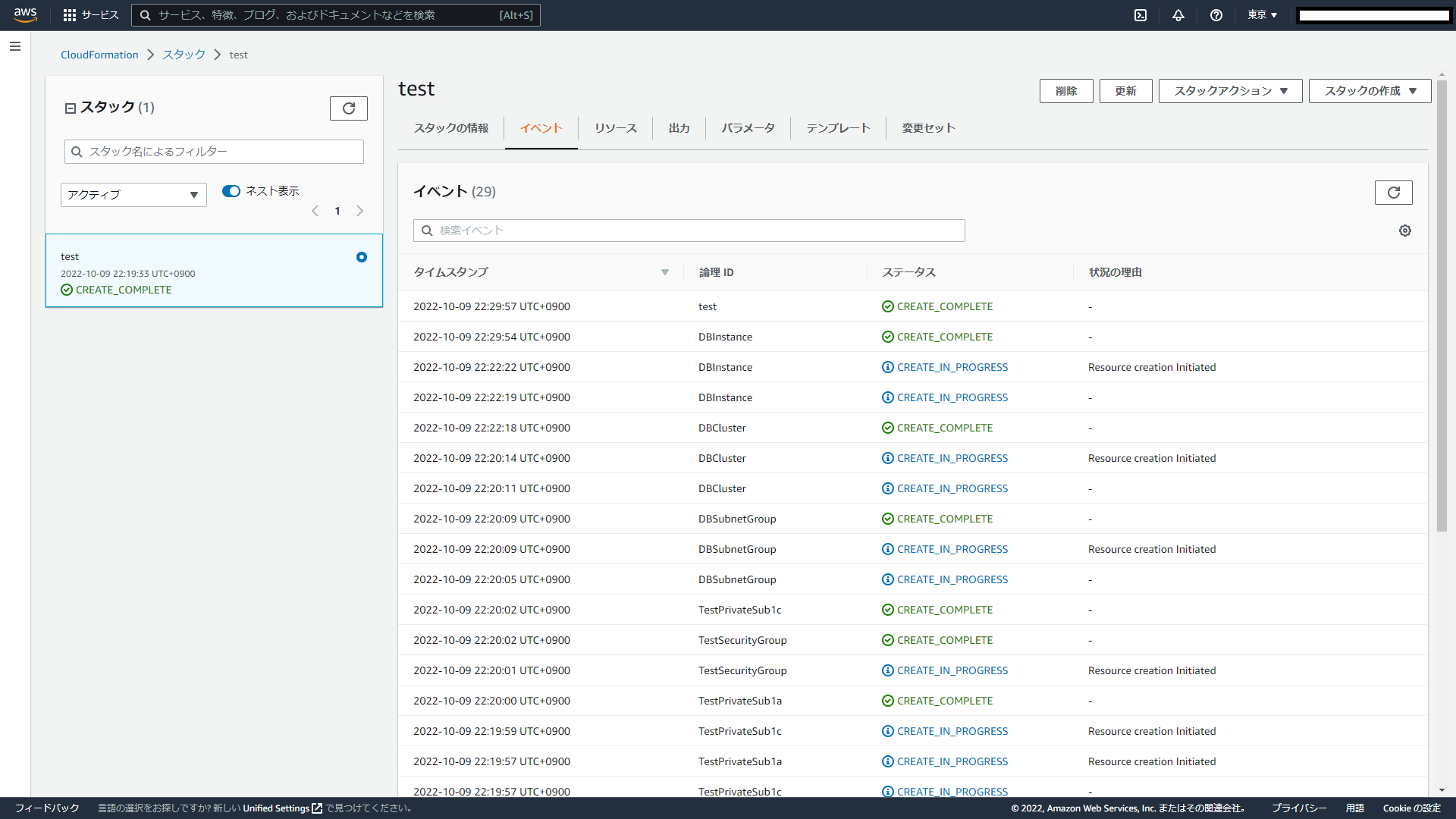Open the help question-mark icon
The image size is (1456, 819).
[x=1216, y=15]
